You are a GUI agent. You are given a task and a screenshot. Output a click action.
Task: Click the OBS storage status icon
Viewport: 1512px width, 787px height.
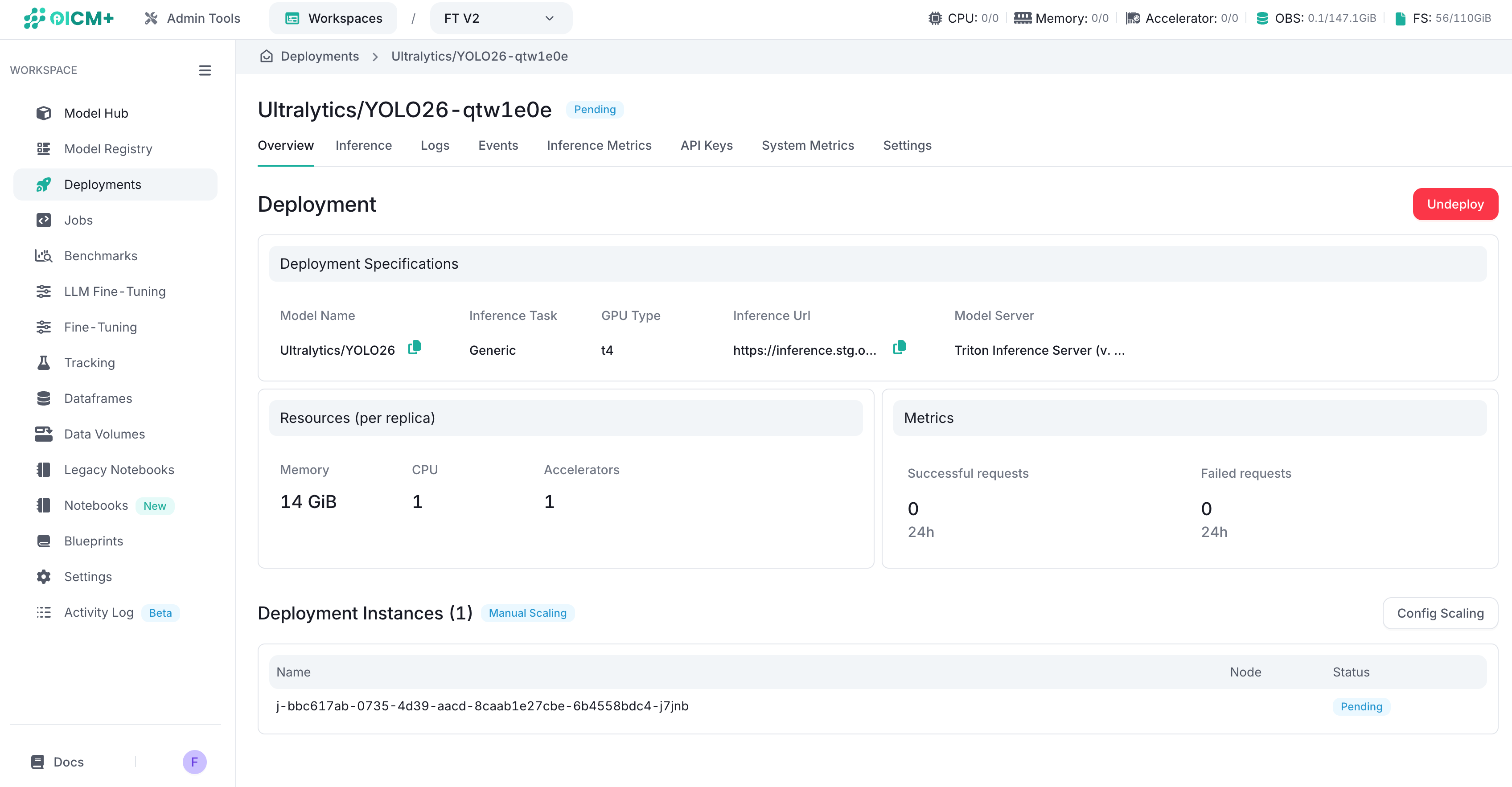(1262, 18)
